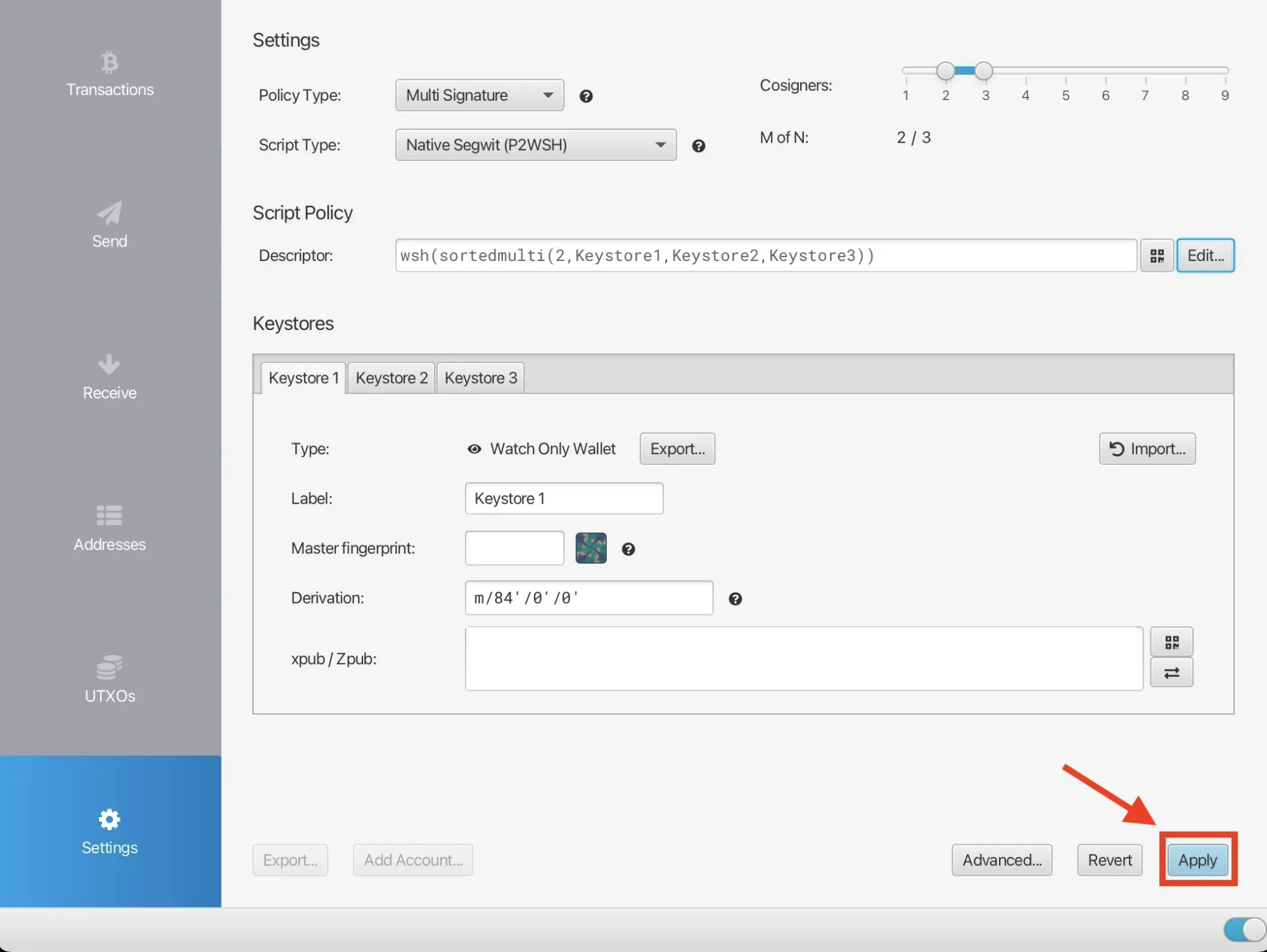
Task: Click the master fingerprint identicon
Action: tap(591, 548)
